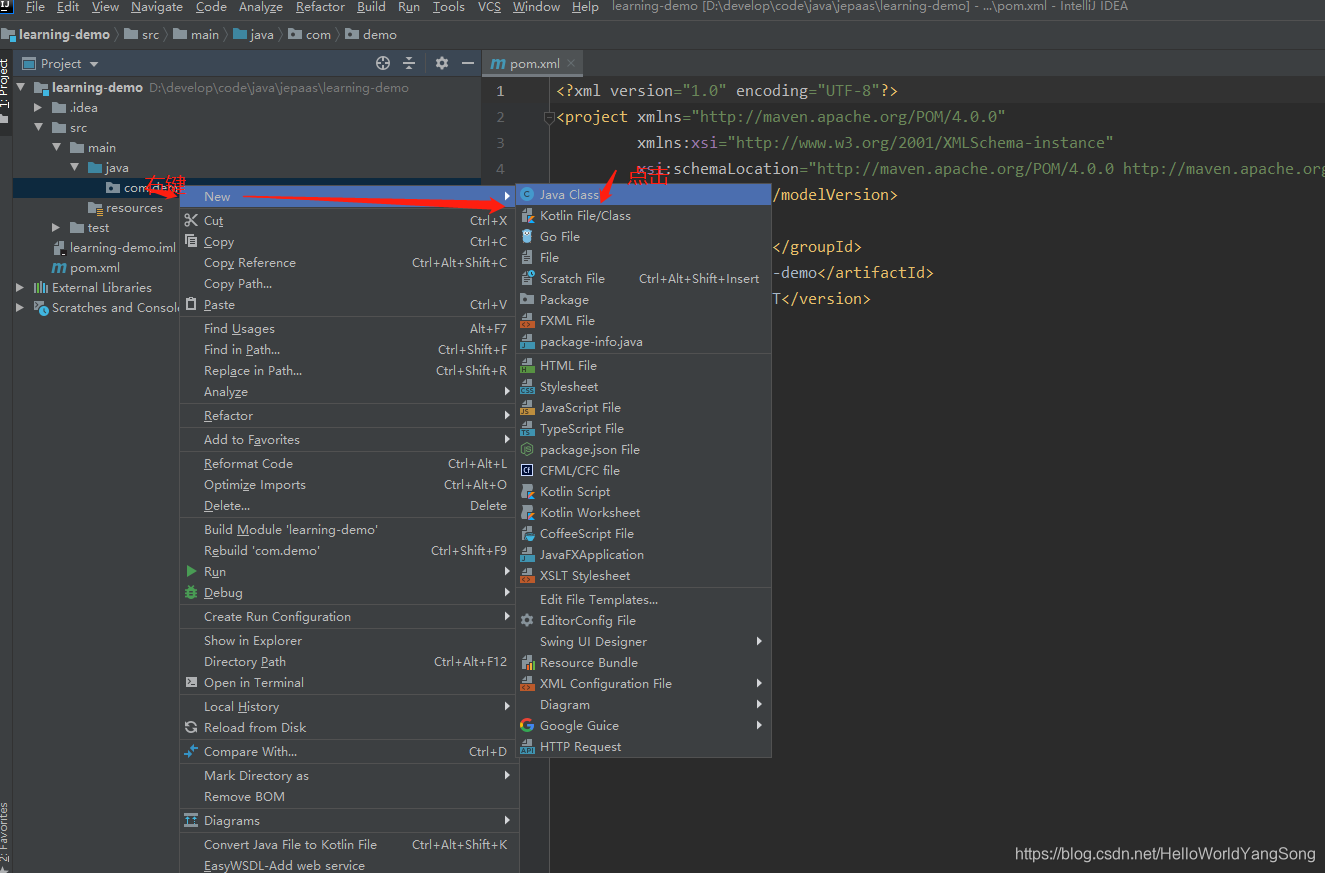
Task: Click the Go File icon
Action: (x=527, y=236)
